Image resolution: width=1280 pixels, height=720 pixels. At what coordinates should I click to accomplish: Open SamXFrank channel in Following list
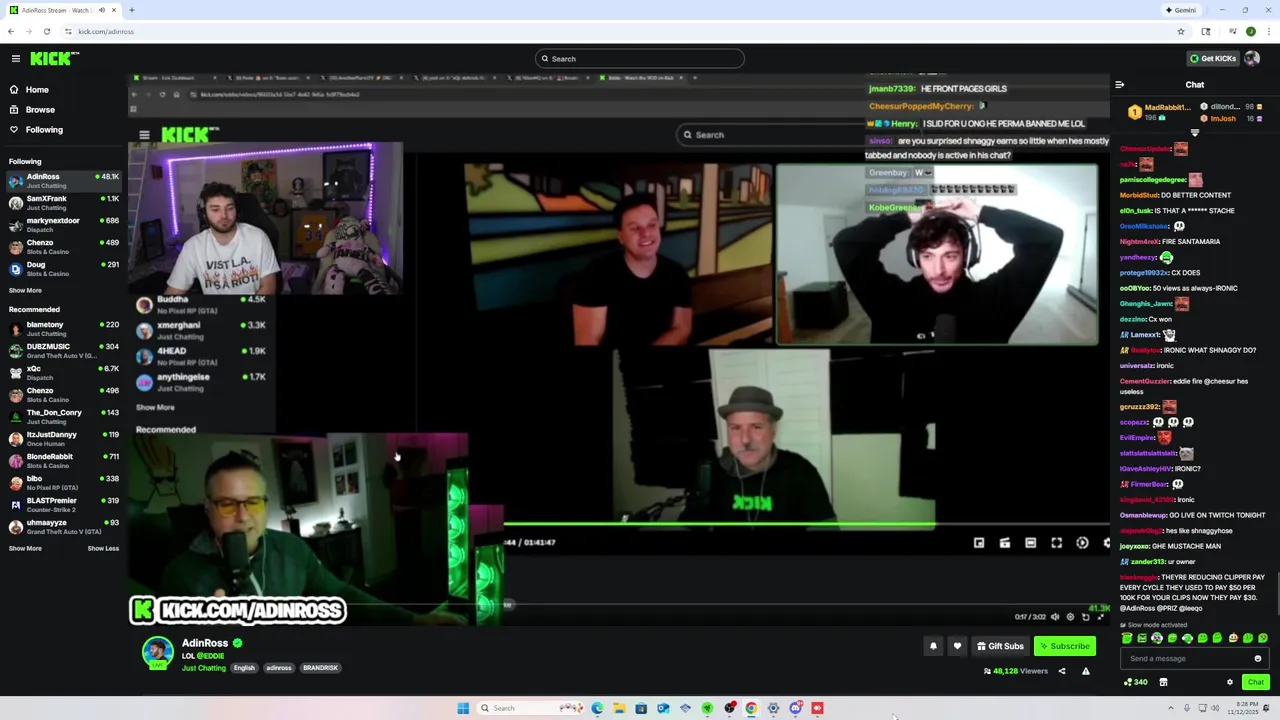coord(62,202)
